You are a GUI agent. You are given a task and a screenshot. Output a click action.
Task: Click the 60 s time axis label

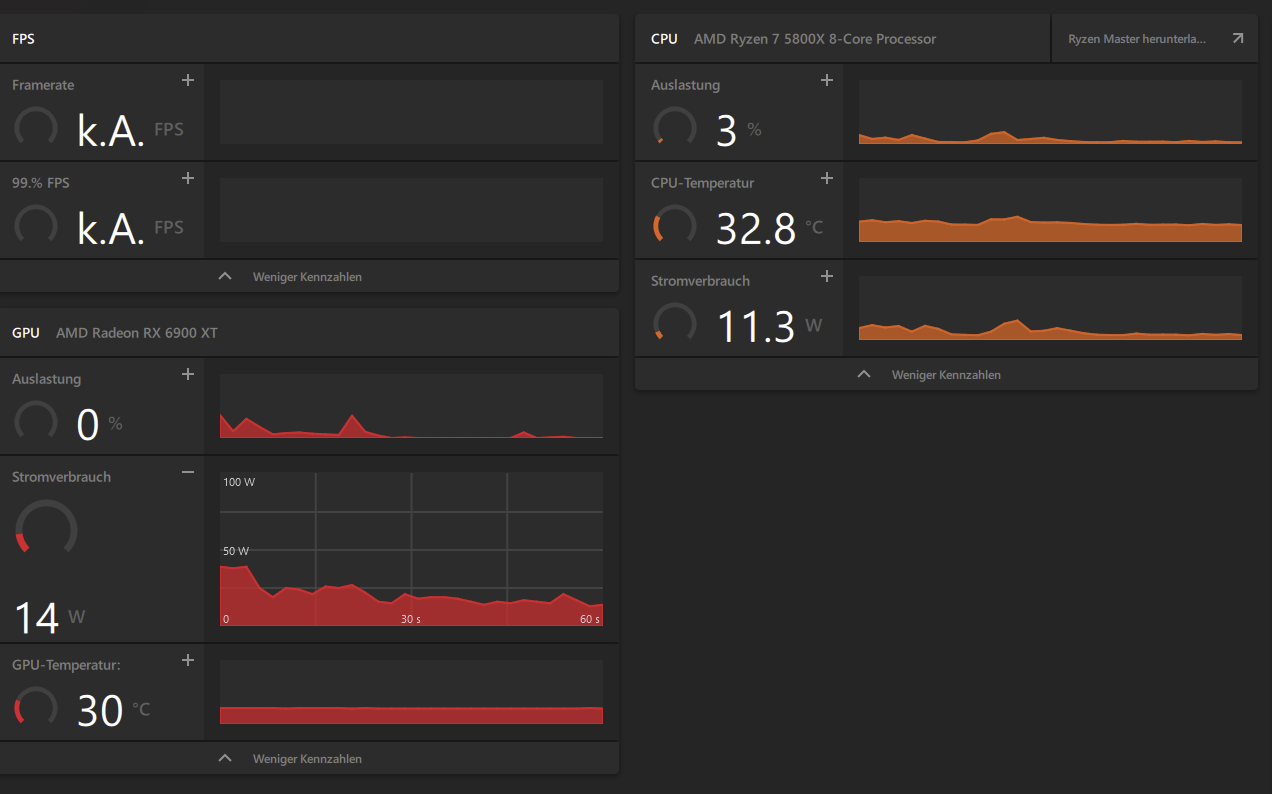590,619
